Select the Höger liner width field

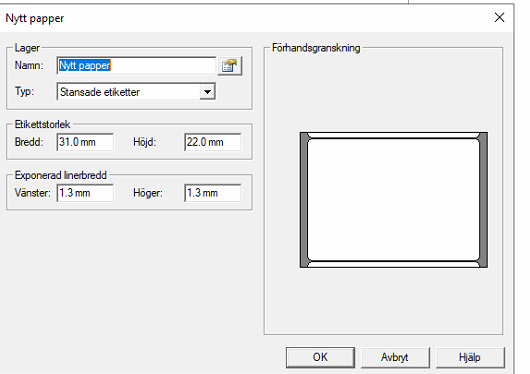213,193
